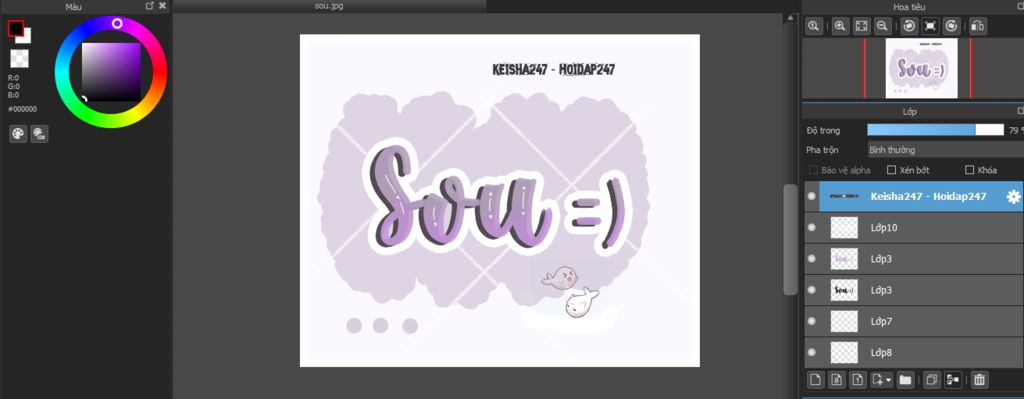Enable the Khóa lock checkbox

tap(970, 170)
